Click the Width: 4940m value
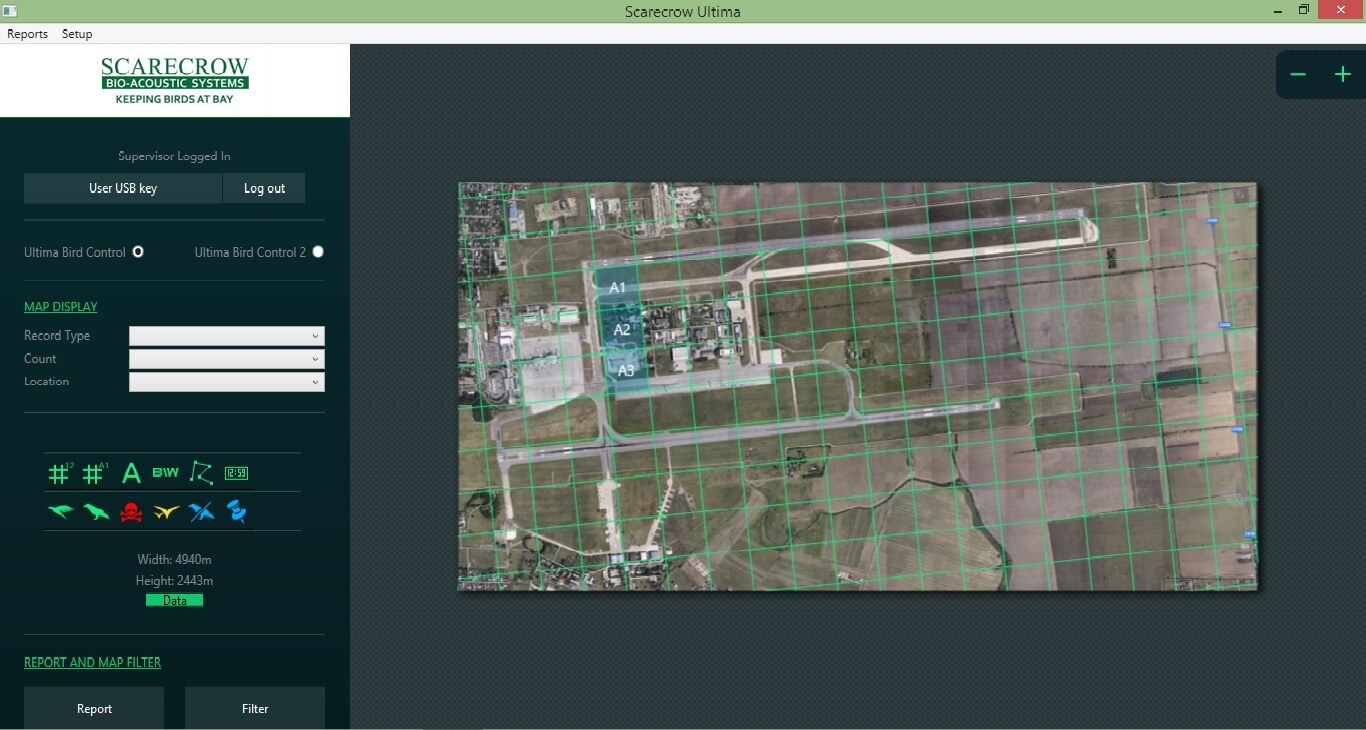This screenshot has width=1366, height=730. [x=175, y=559]
